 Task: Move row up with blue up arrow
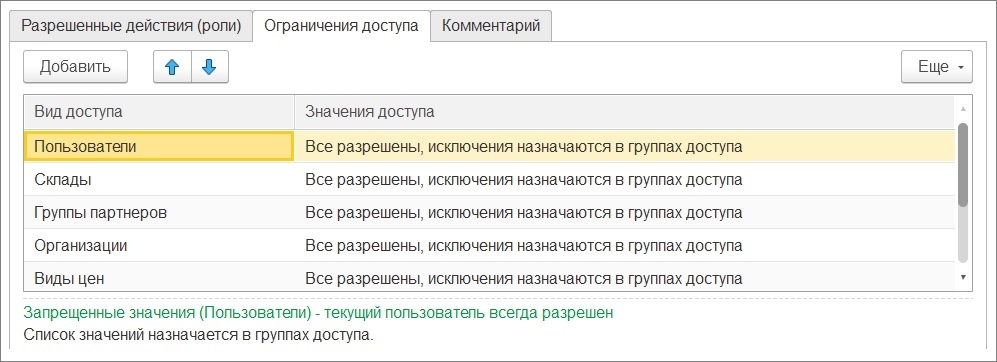tap(172, 67)
